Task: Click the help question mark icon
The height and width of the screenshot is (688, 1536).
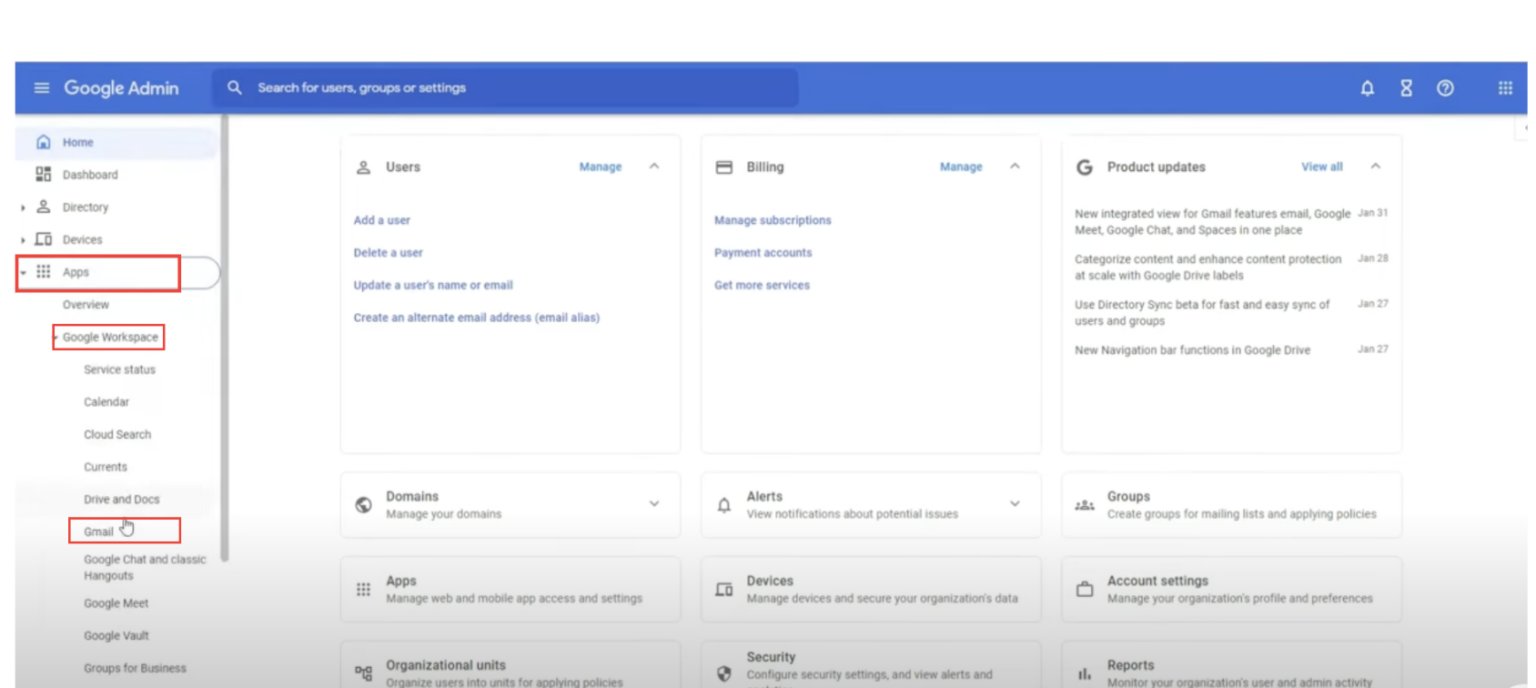Action: (x=1445, y=88)
